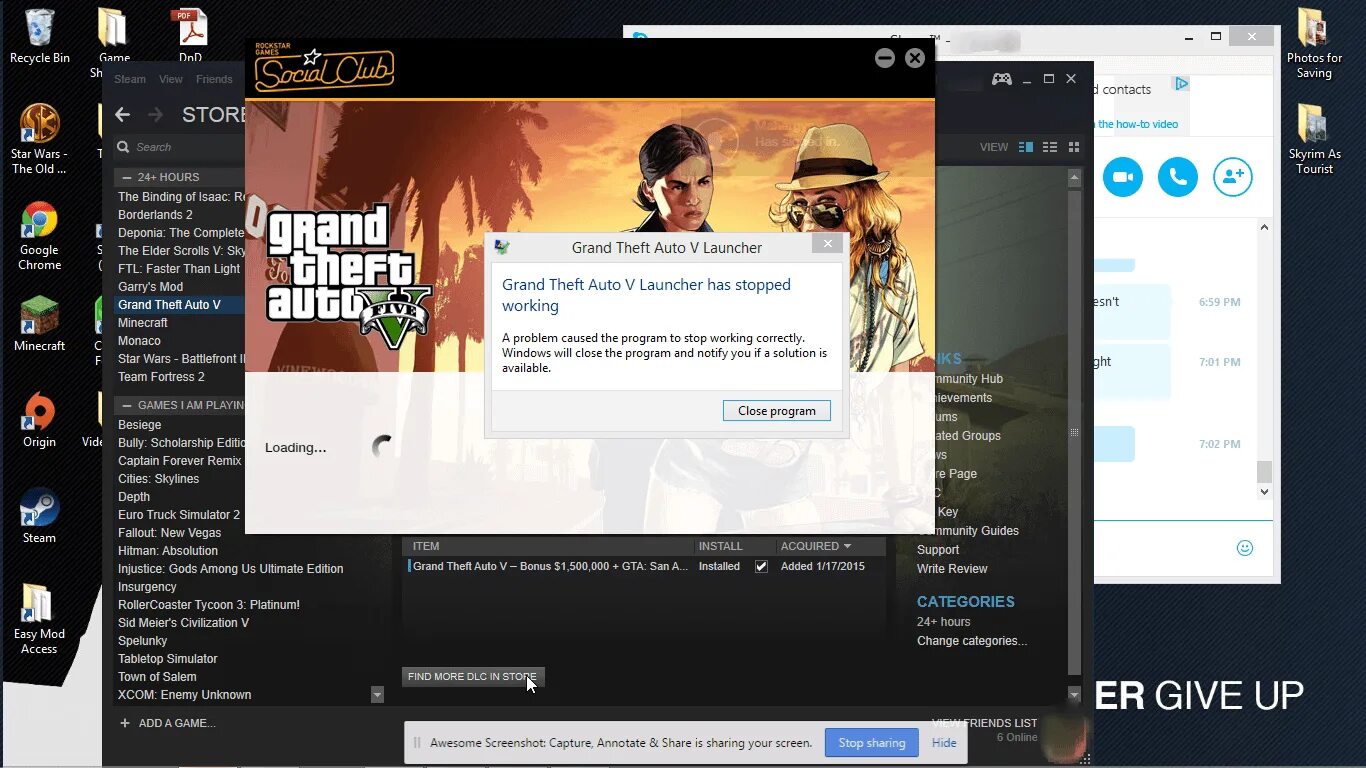Open the Recycle Bin desktop icon
This screenshot has height=768, width=1366.
[40, 36]
